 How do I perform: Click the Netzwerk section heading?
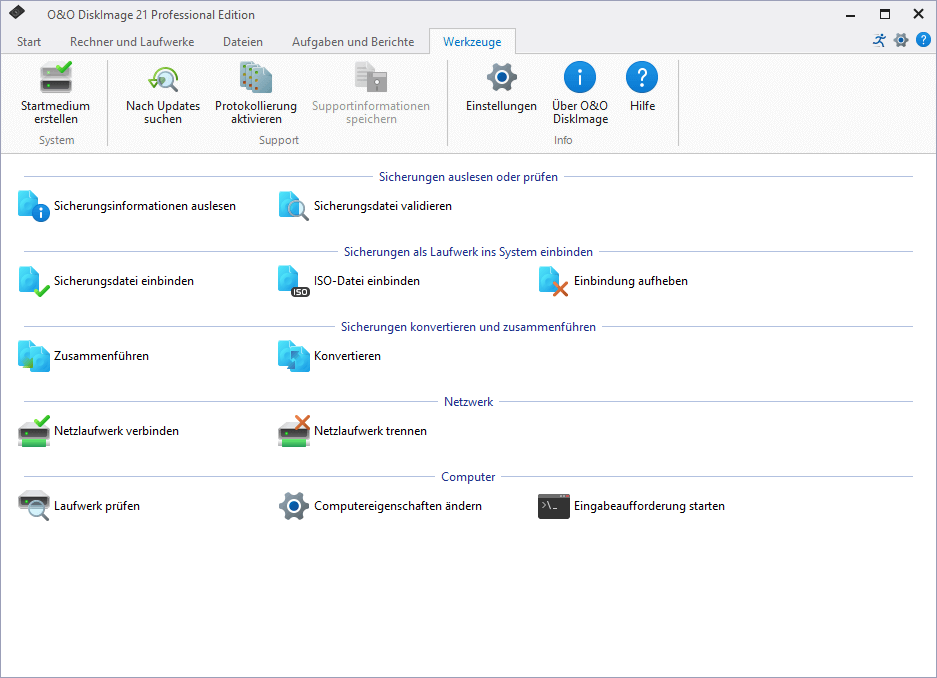tap(468, 402)
